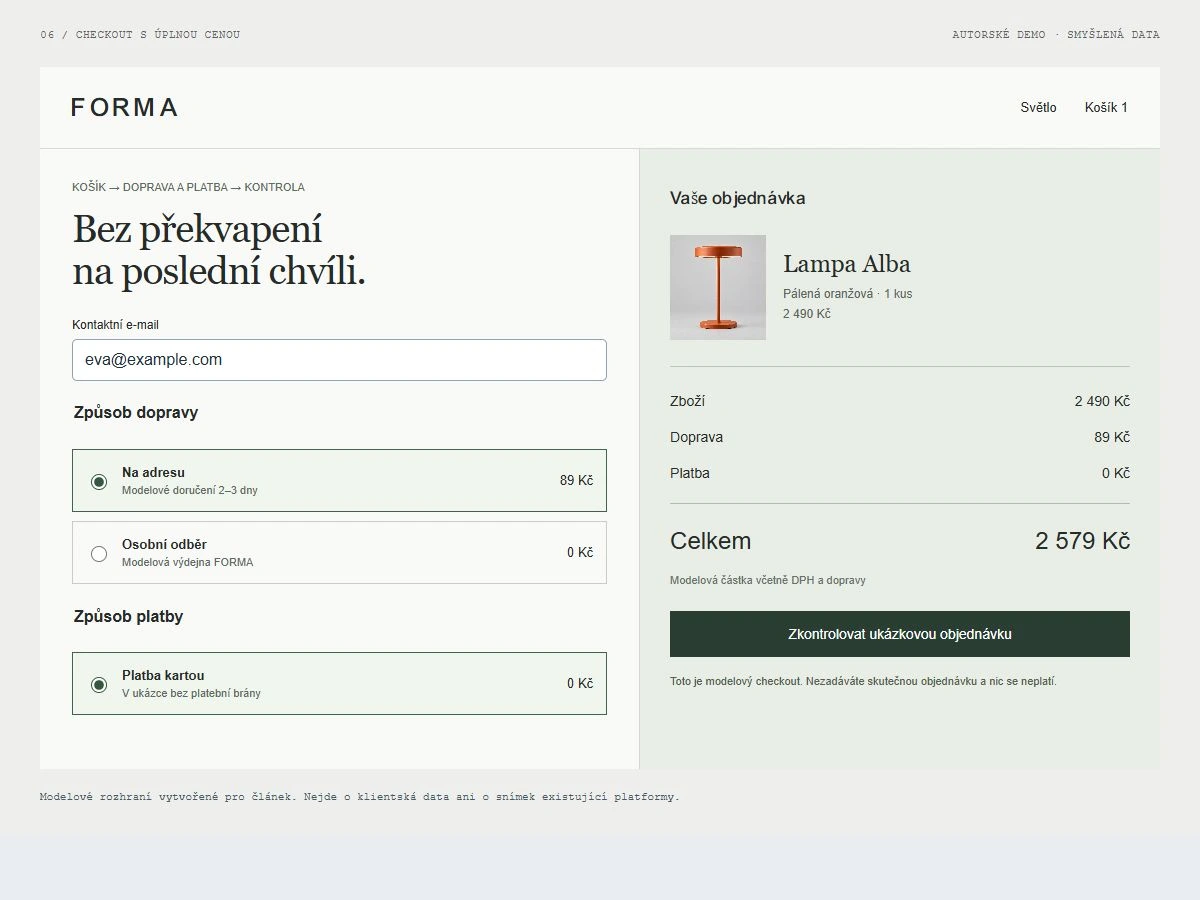This screenshot has width=1200, height=900.
Task: Choose the Osobní odběr radio option
Action: (x=99, y=553)
